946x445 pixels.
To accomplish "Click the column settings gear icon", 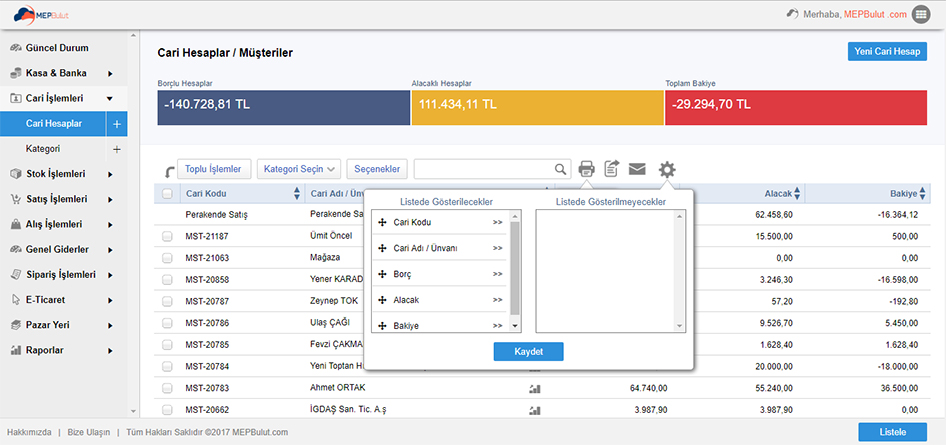I will point(667,169).
